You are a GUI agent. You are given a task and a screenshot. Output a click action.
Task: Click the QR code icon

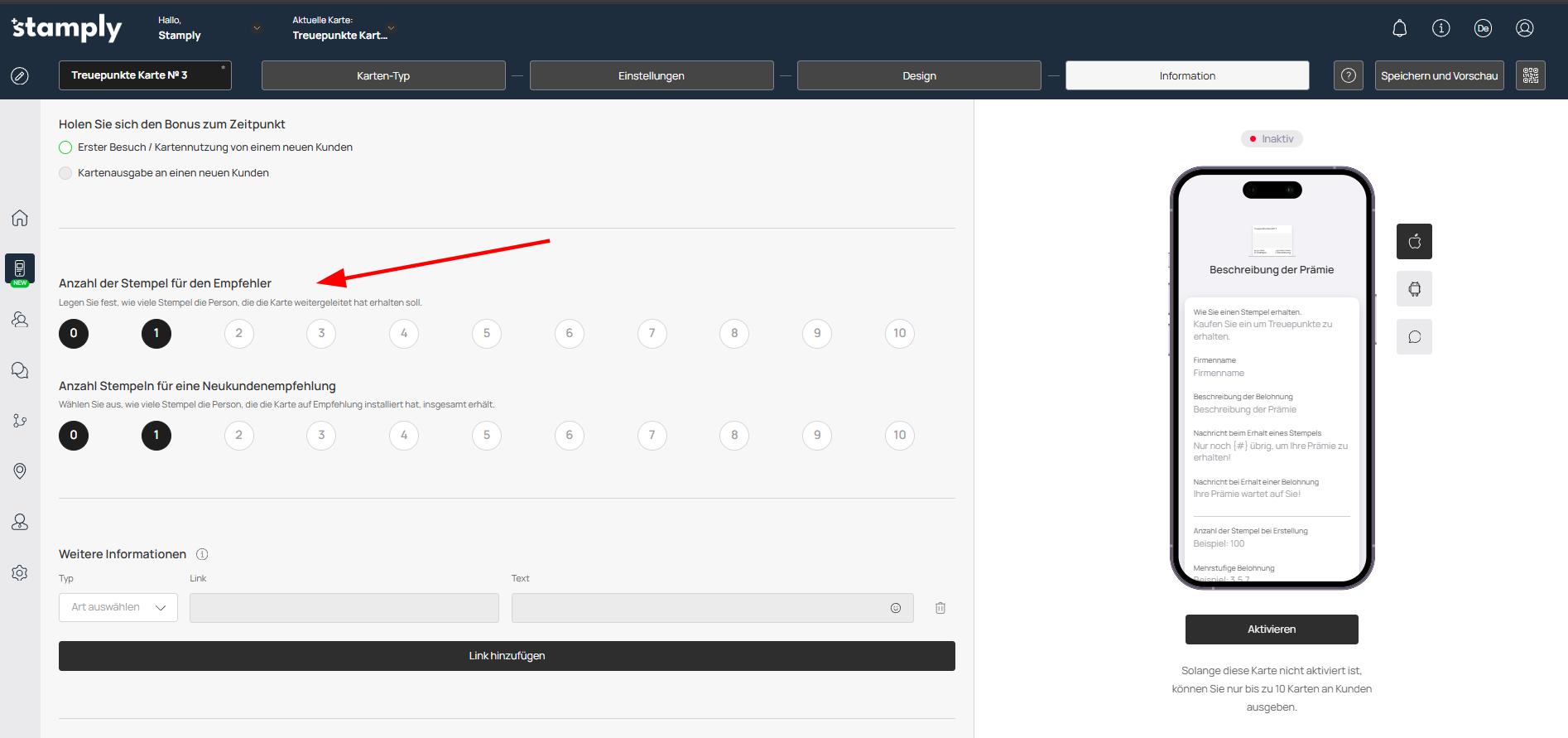point(1530,75)
